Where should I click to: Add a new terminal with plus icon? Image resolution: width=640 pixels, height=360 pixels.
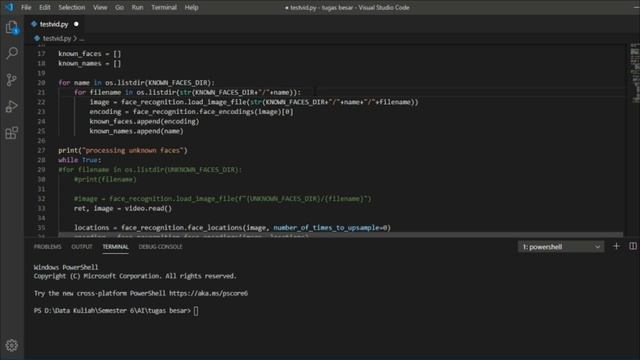pos(616,247)
